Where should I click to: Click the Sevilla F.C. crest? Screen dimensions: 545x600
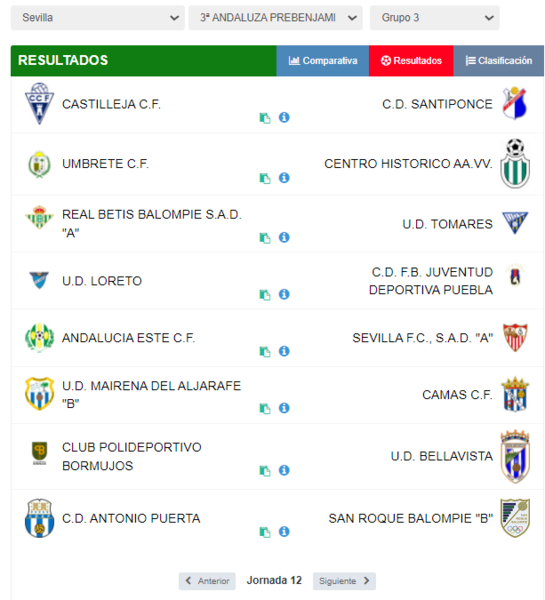(x=515, y=337)
